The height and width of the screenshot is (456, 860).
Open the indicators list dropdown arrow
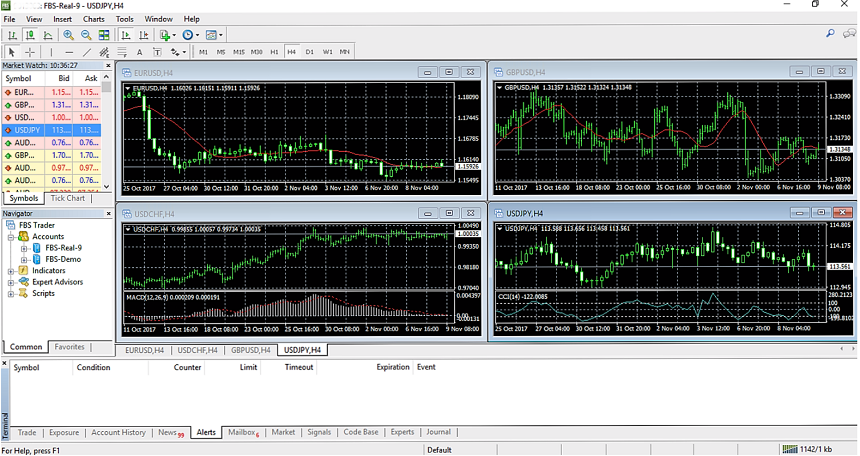(x=174, y=35)
